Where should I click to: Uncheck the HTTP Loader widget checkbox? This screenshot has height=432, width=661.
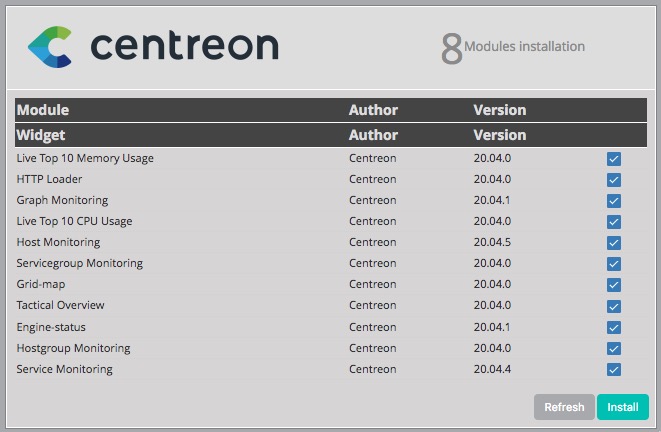pos(614,180)
